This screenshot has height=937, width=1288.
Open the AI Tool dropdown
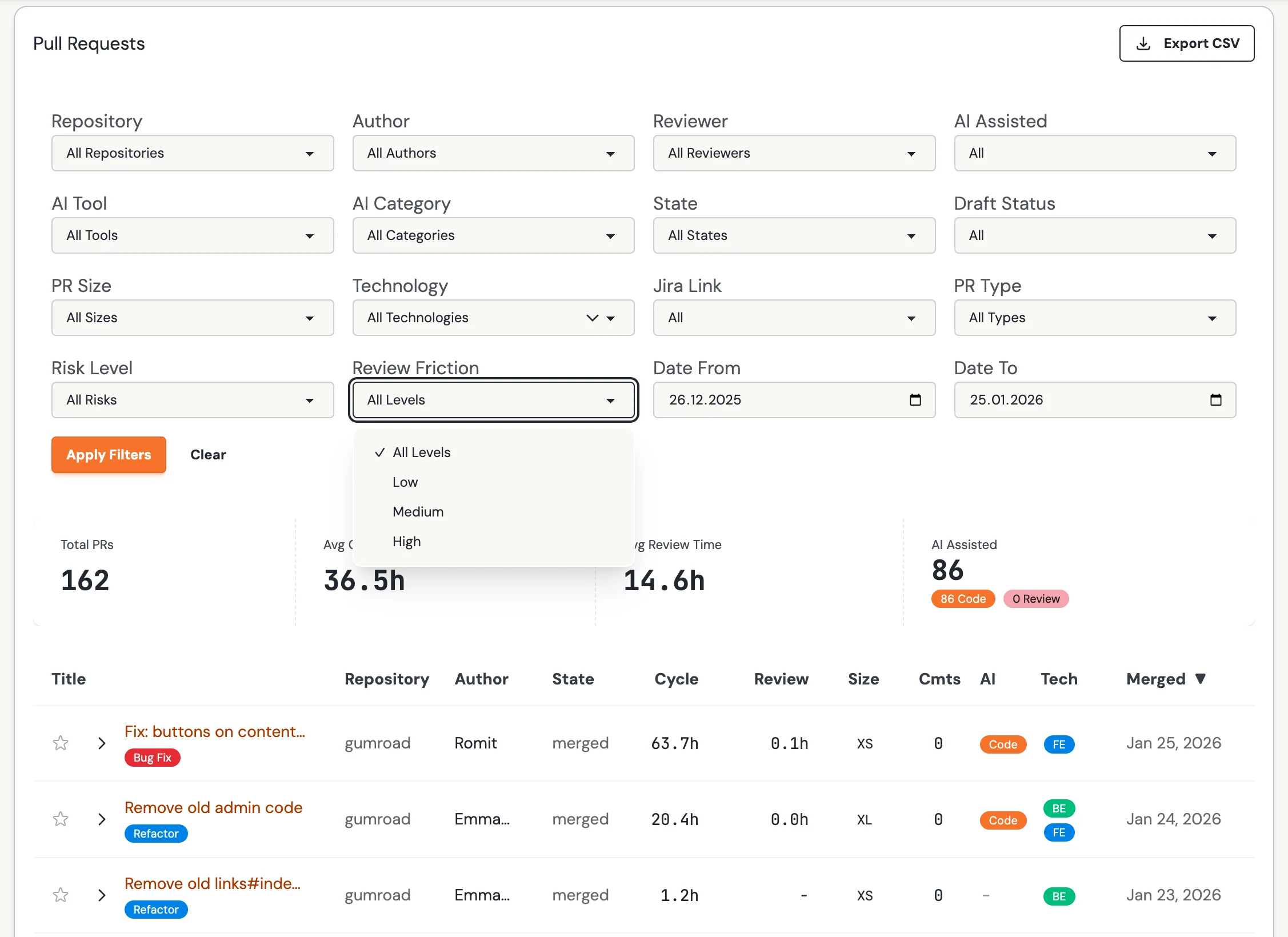point(193,235)
